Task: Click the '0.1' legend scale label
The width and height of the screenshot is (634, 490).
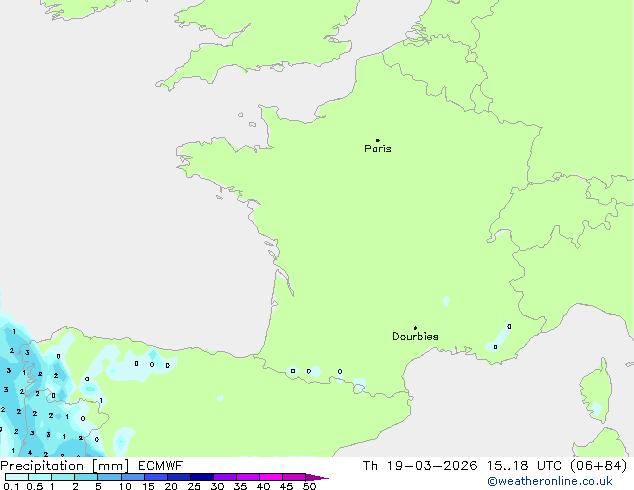Action: 11,486
